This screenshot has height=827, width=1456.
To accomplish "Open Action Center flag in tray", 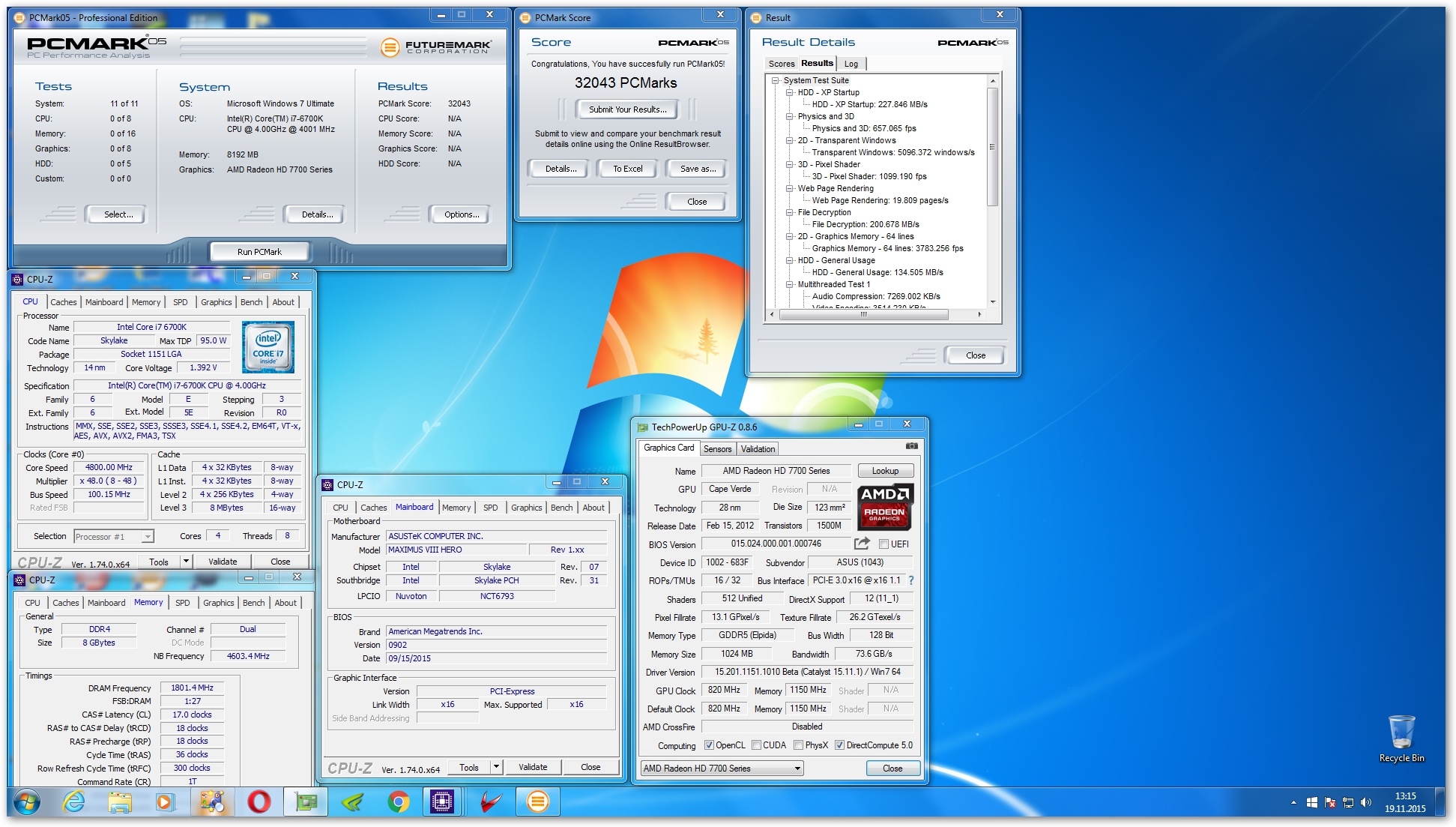I will click(1330, 802).
